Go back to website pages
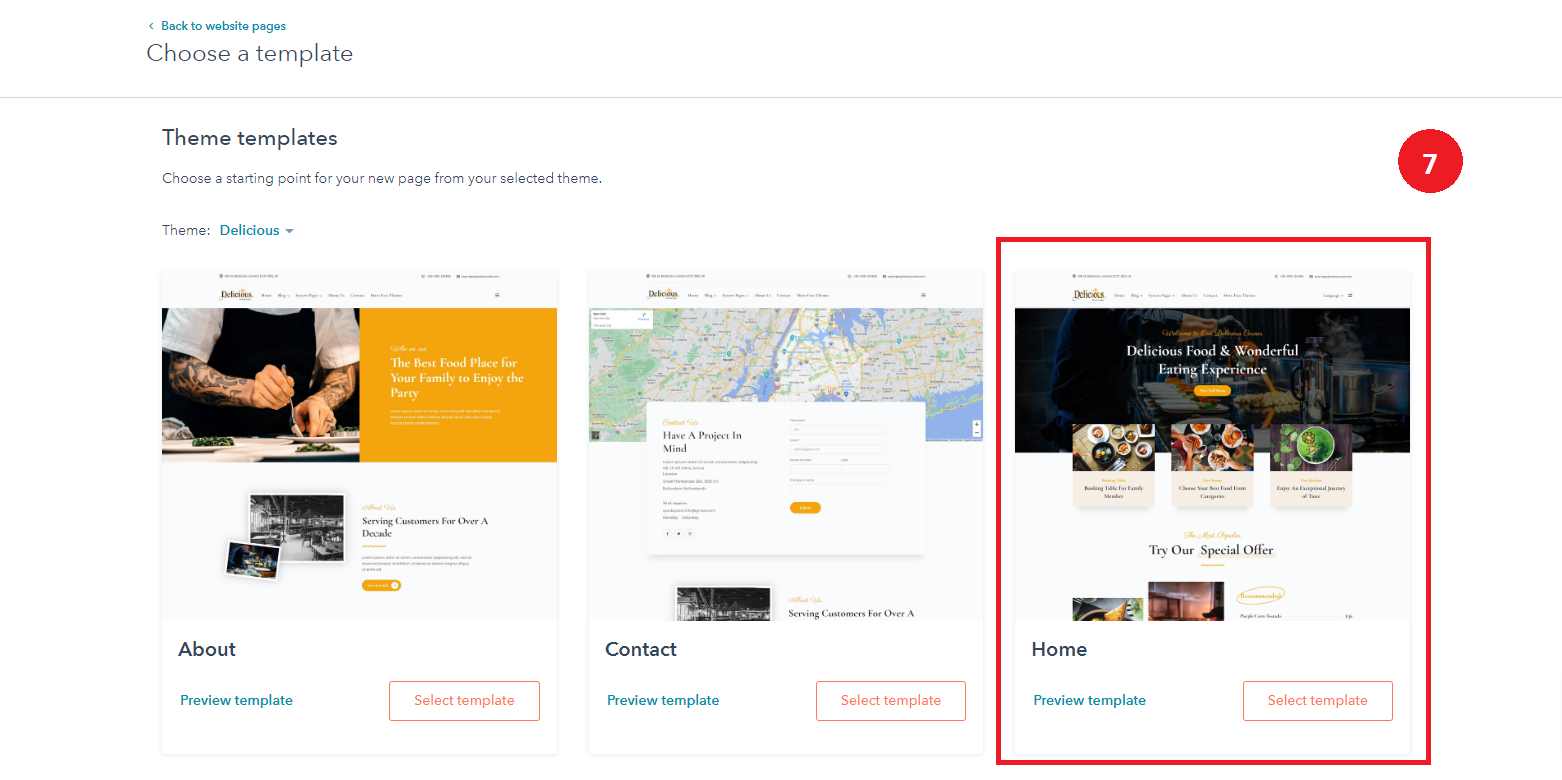This screenshot has height=780, width=1562. (223, 26)
